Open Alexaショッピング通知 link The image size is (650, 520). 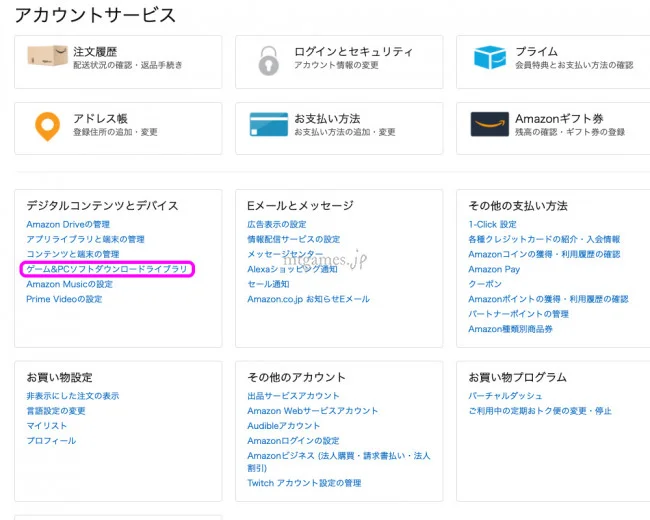point(292,269)
